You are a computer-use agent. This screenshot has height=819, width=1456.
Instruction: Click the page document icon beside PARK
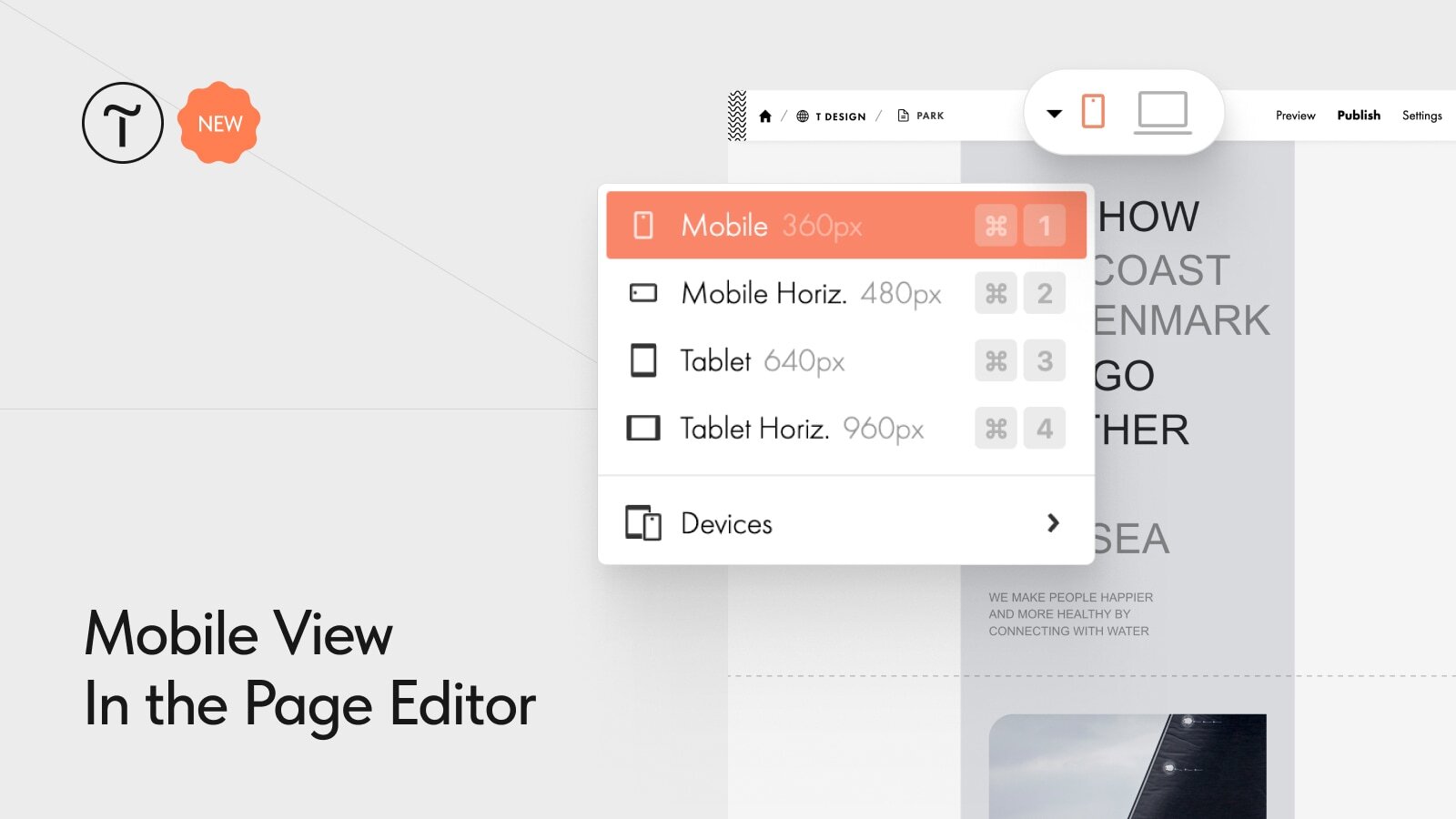(x=904, y=116)
